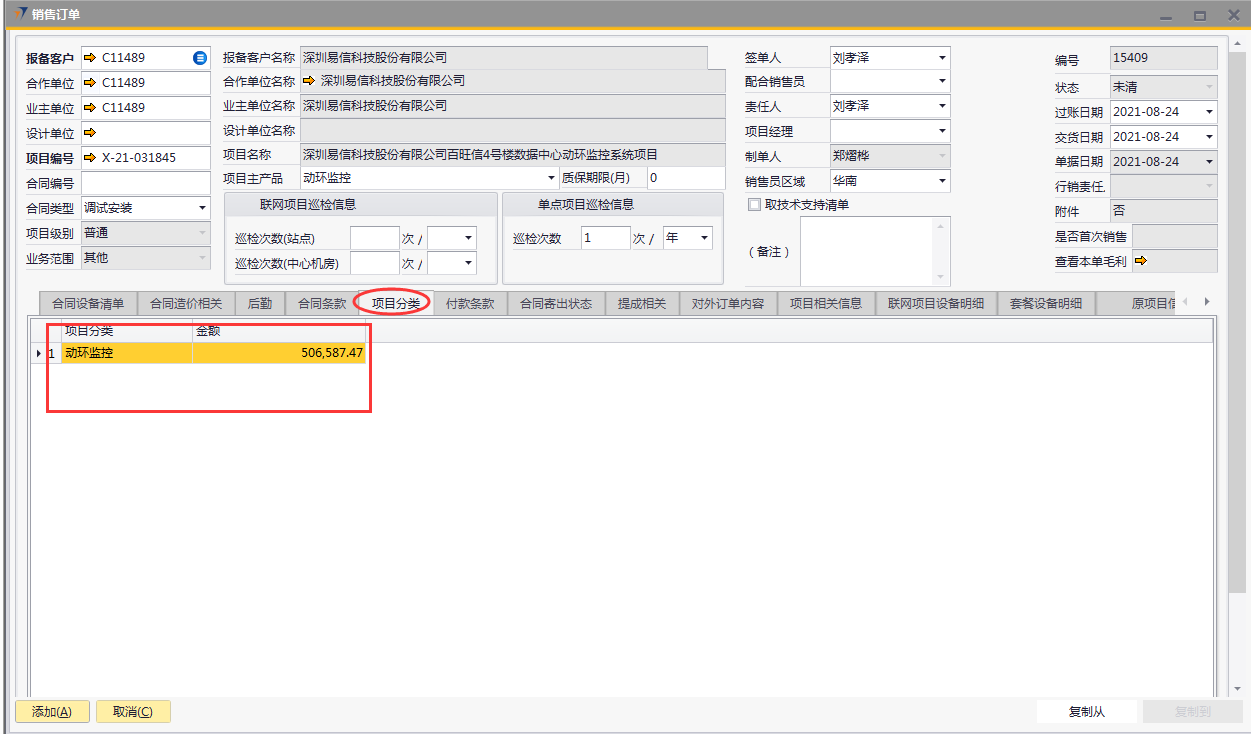This screenshot has width=1251, height=734.
Task: Switch to the 合同设备清单 tab
Action: coord(88,304)
